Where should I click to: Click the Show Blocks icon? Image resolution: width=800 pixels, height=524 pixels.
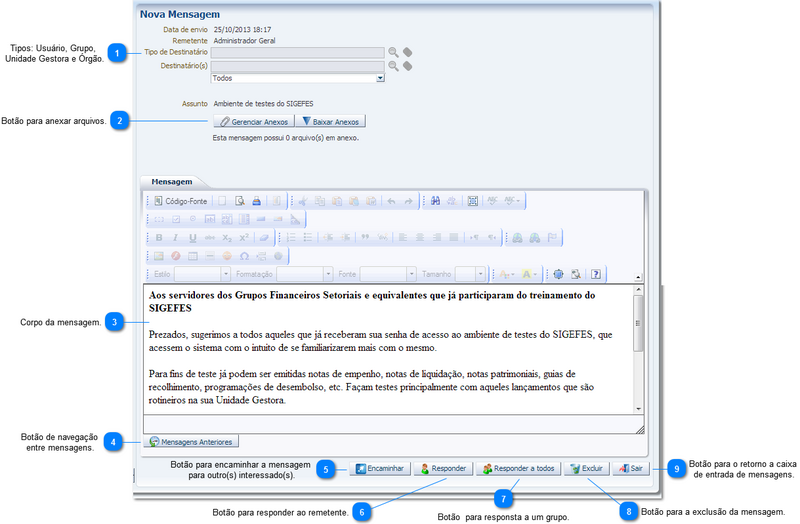(x=576, y=275)
